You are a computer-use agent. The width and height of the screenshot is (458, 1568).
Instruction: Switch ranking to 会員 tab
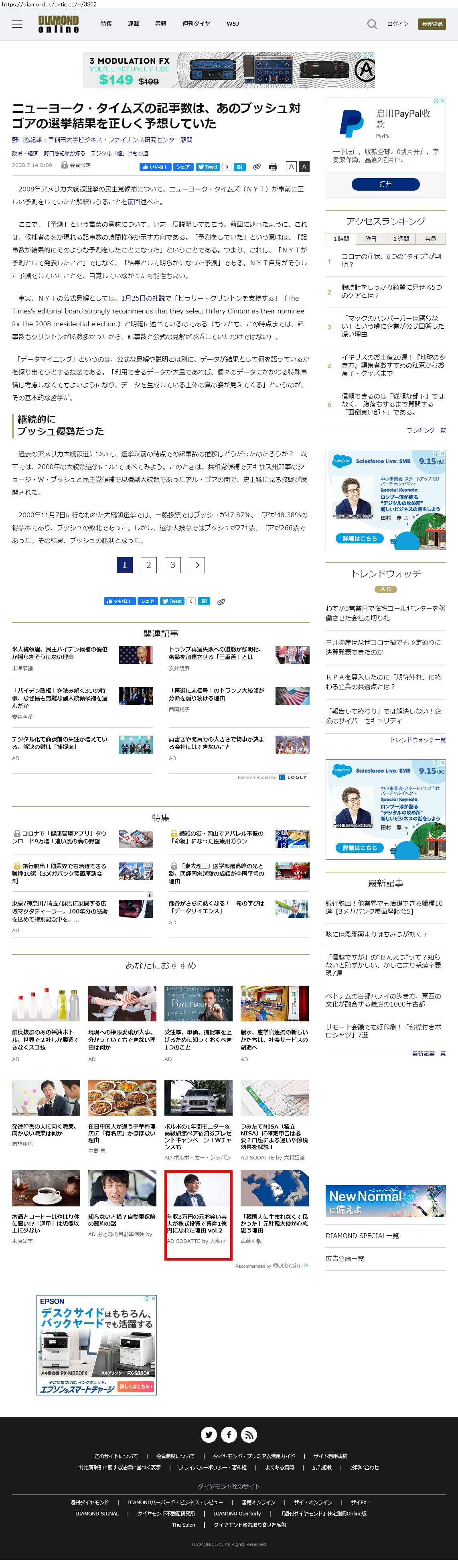coord(430,239)
